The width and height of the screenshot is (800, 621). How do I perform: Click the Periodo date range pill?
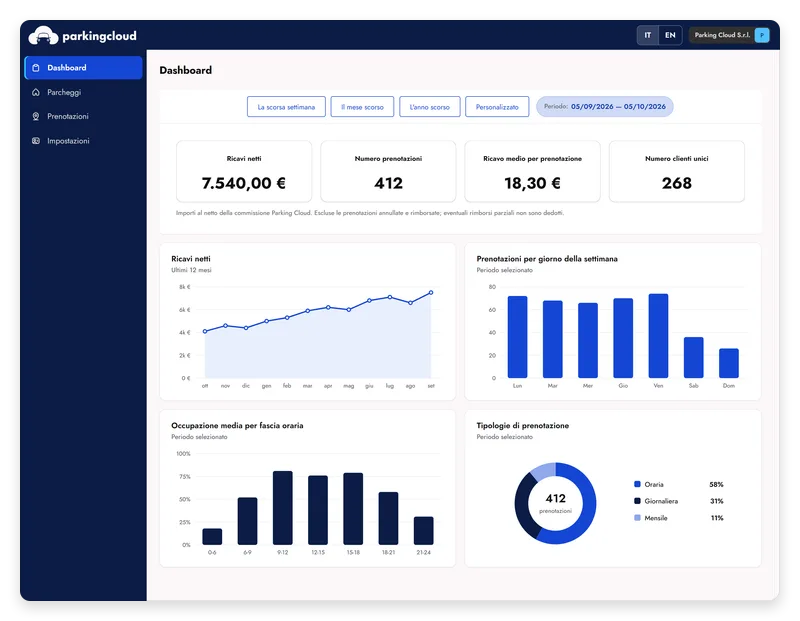click(605, 107)
